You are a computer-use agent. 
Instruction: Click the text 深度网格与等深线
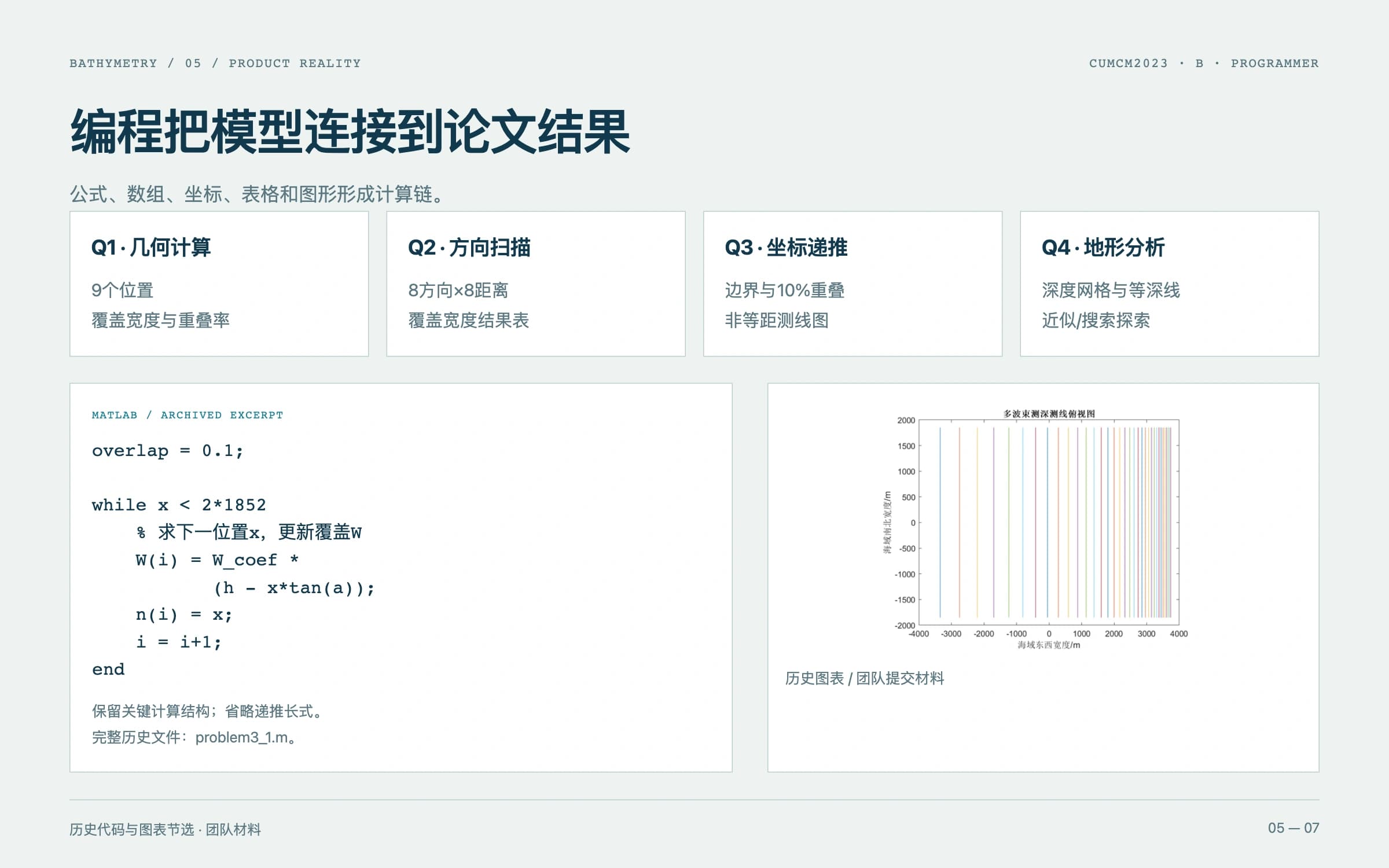(x=1111, y=290)
